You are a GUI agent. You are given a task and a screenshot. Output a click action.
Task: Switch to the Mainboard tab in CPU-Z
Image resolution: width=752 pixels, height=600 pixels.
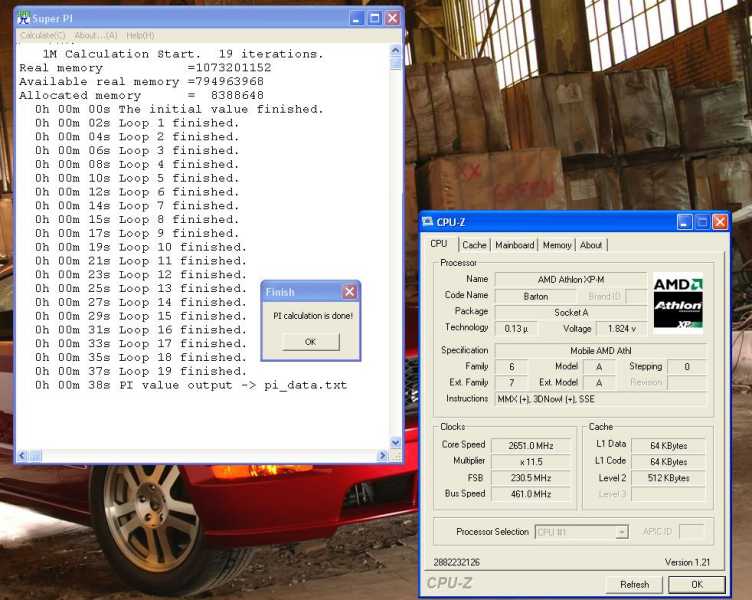point(515,245)
